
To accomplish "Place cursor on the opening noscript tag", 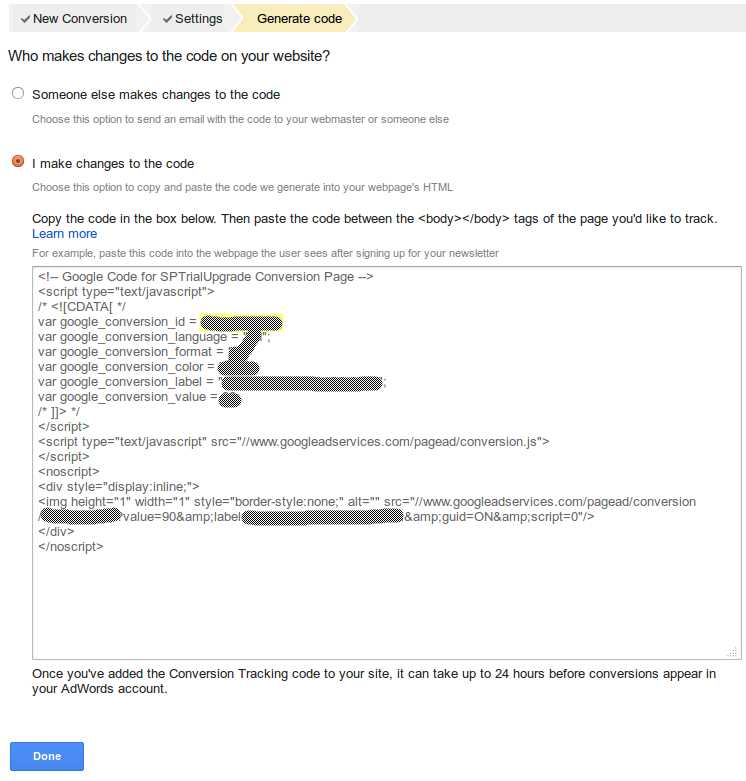I will [69, 471].
